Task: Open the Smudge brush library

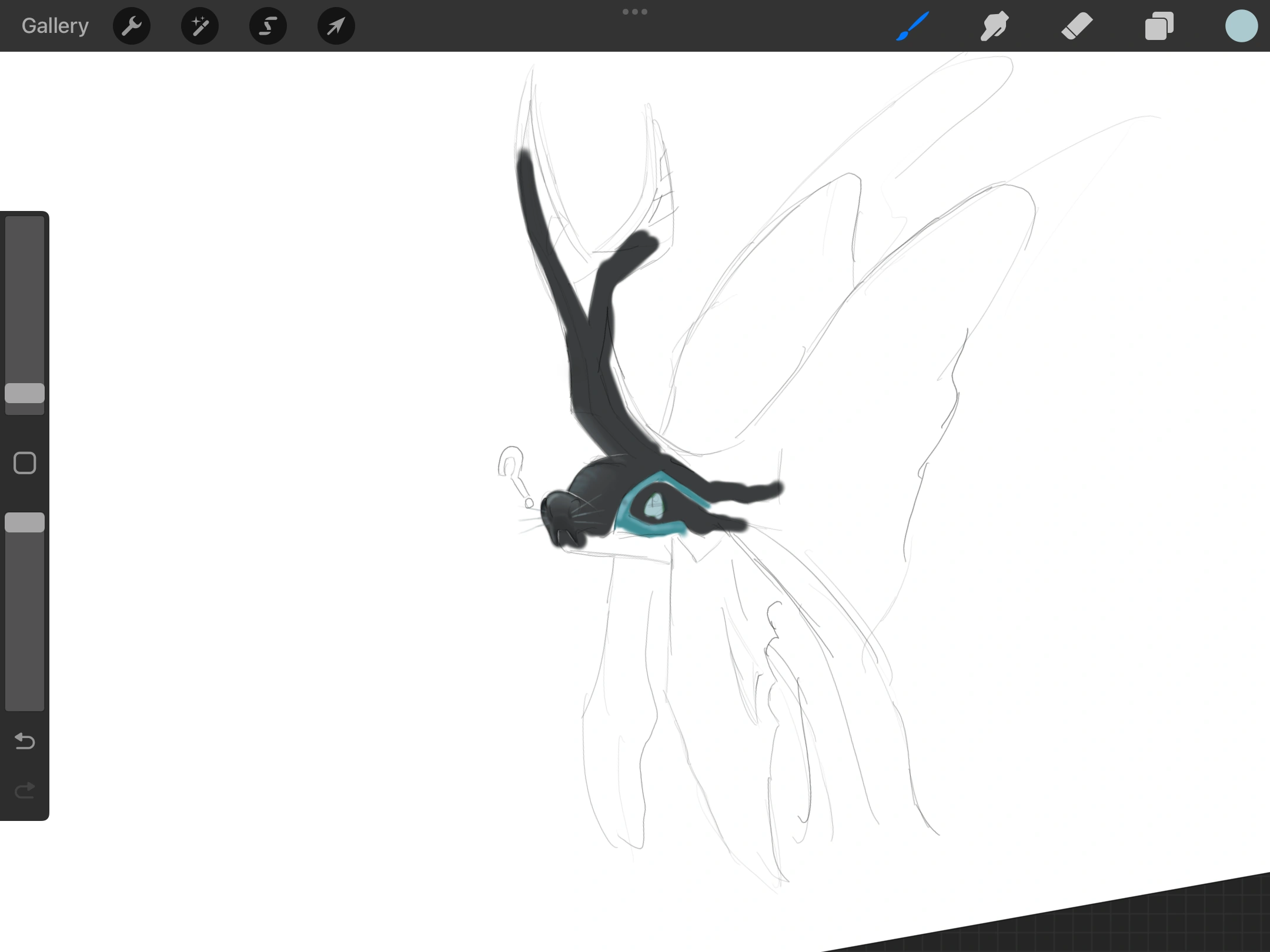Action: point(994,25)
